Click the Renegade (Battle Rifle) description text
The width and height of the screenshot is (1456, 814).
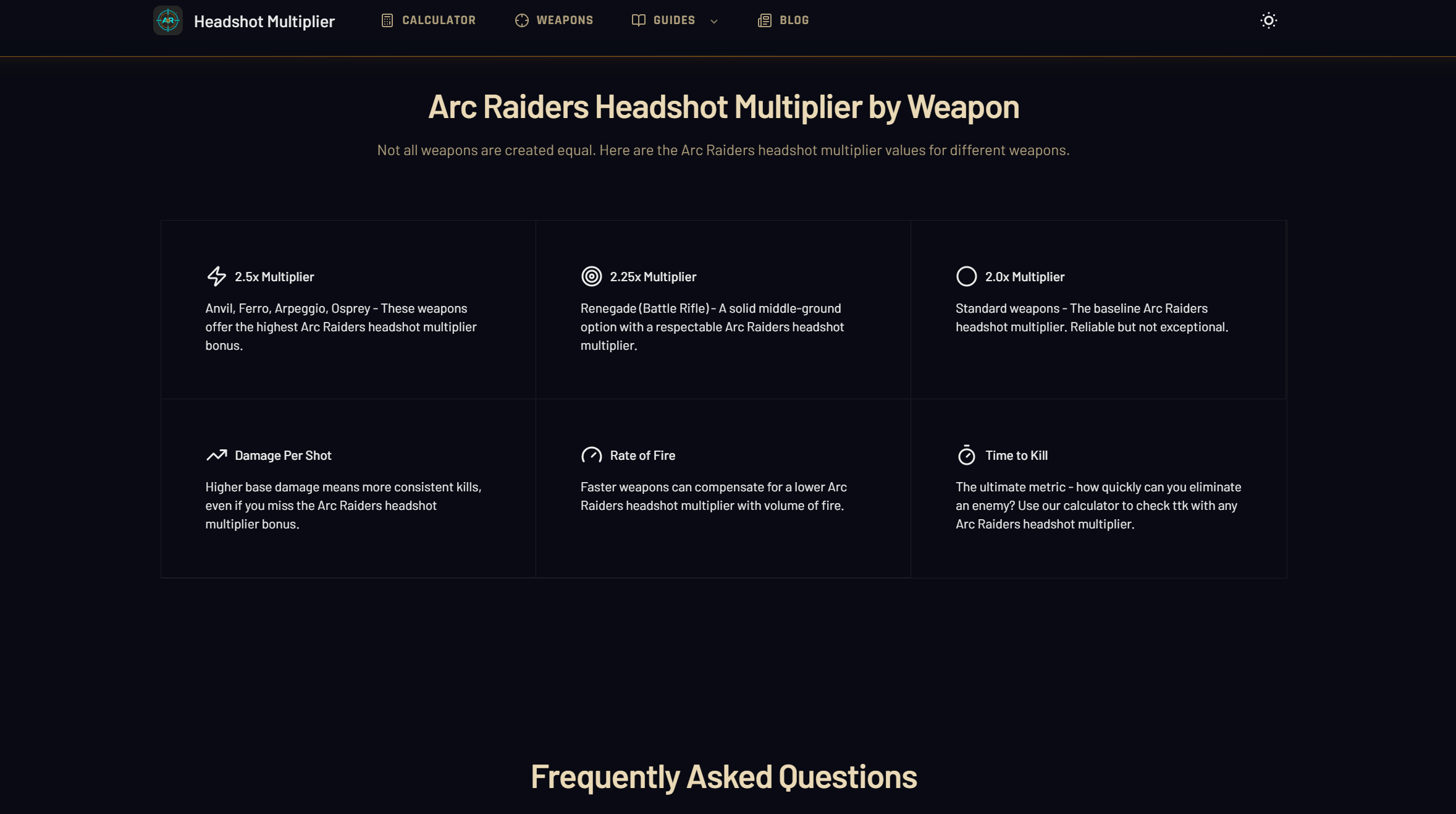[x=712, y=327]
